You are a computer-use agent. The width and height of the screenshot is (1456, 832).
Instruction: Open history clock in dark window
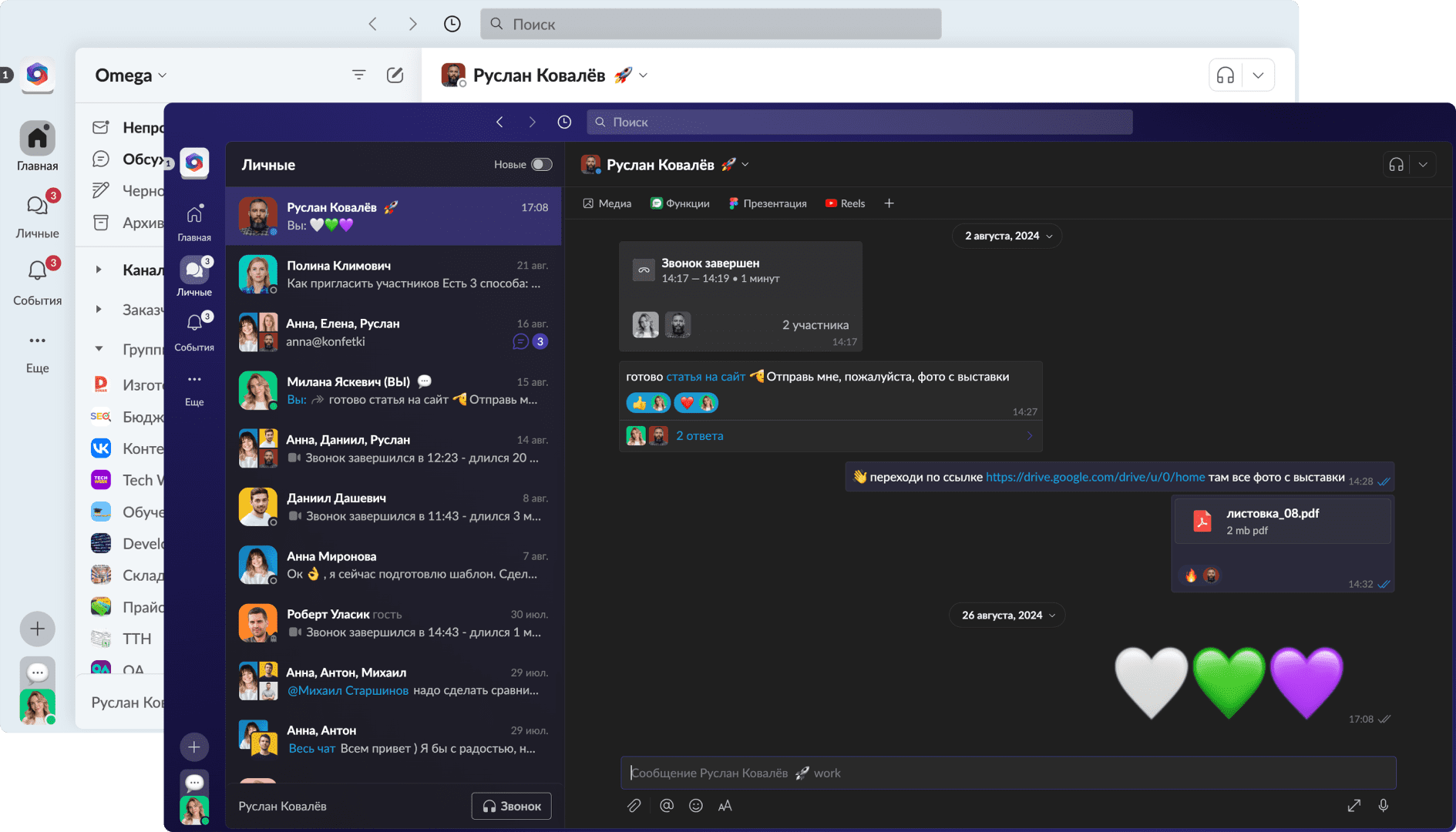[x=564, y=122]
